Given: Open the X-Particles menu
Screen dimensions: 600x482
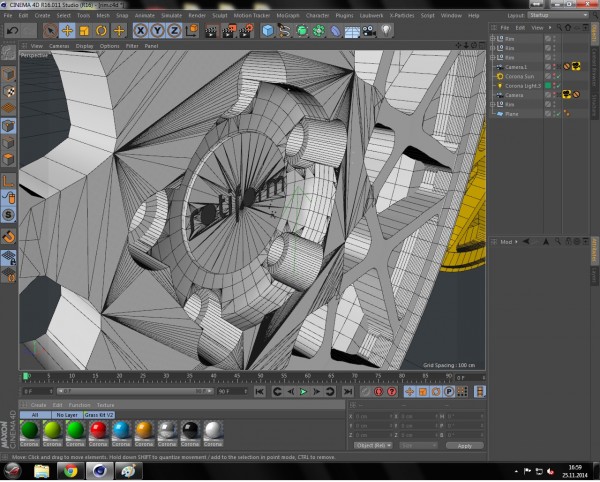Looking at the screenshot, I should pyautogui.click(x=402, y=15).
